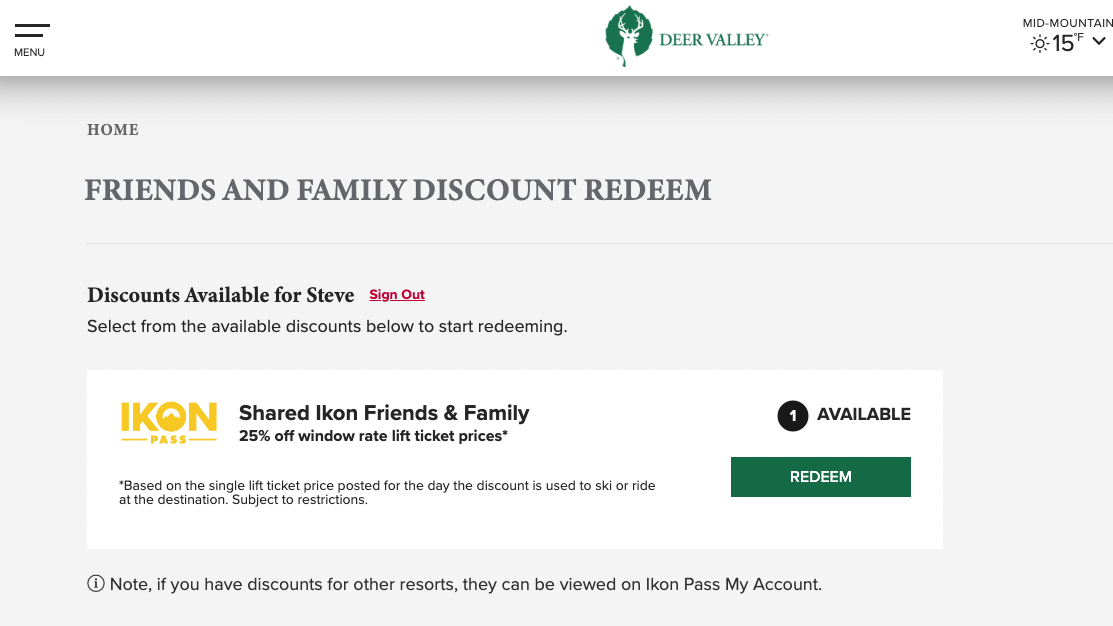Click the black "1" available count badge
This screenshot has width=1113, height=626.
(x=793, y=415)
